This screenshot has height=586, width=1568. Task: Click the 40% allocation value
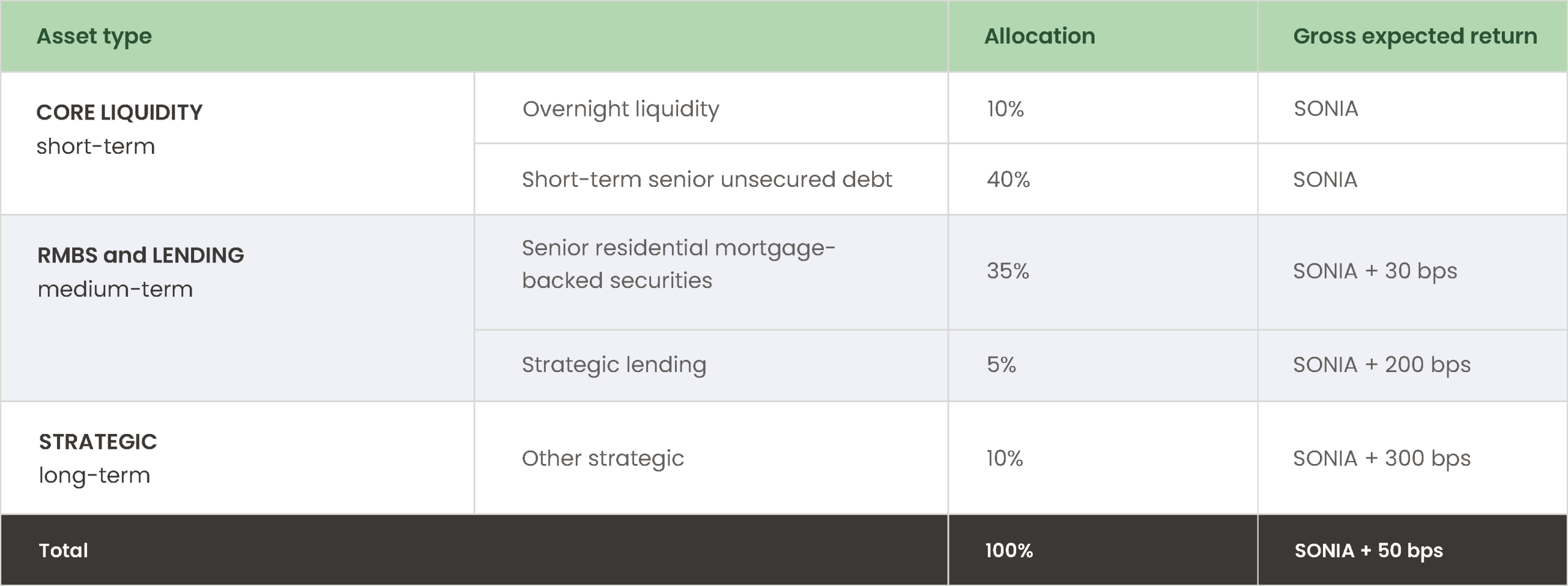pos(1008,180)
